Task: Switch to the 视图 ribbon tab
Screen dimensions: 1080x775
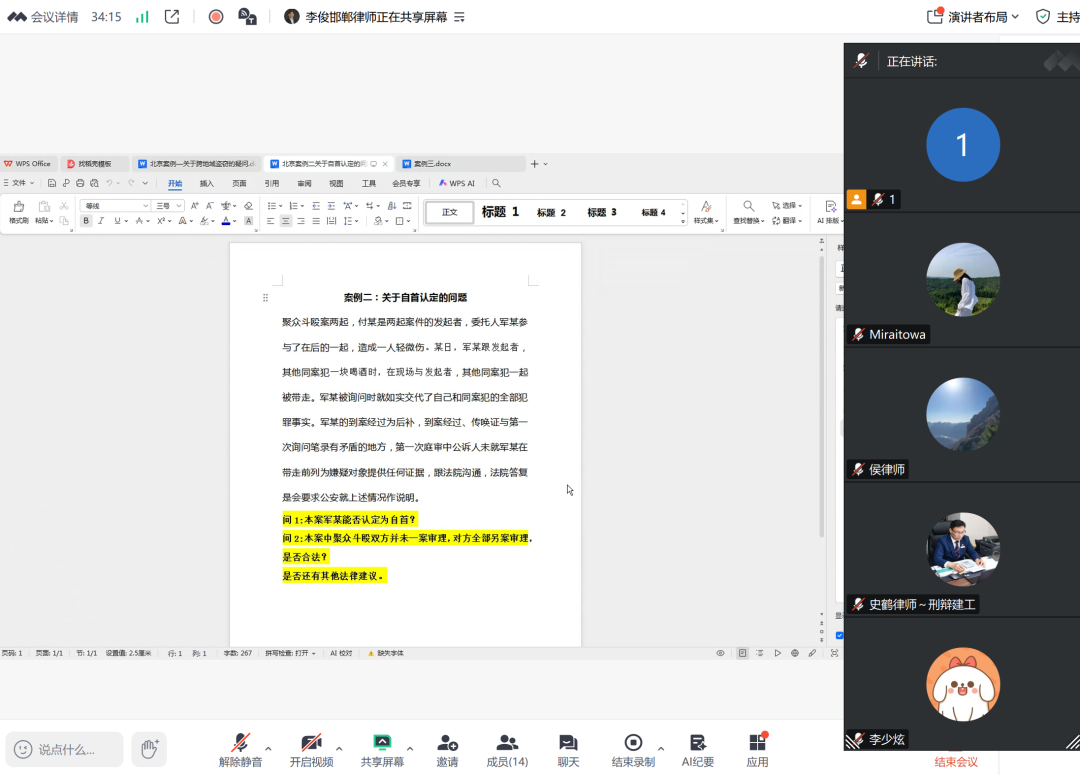Action: point(336,183)
